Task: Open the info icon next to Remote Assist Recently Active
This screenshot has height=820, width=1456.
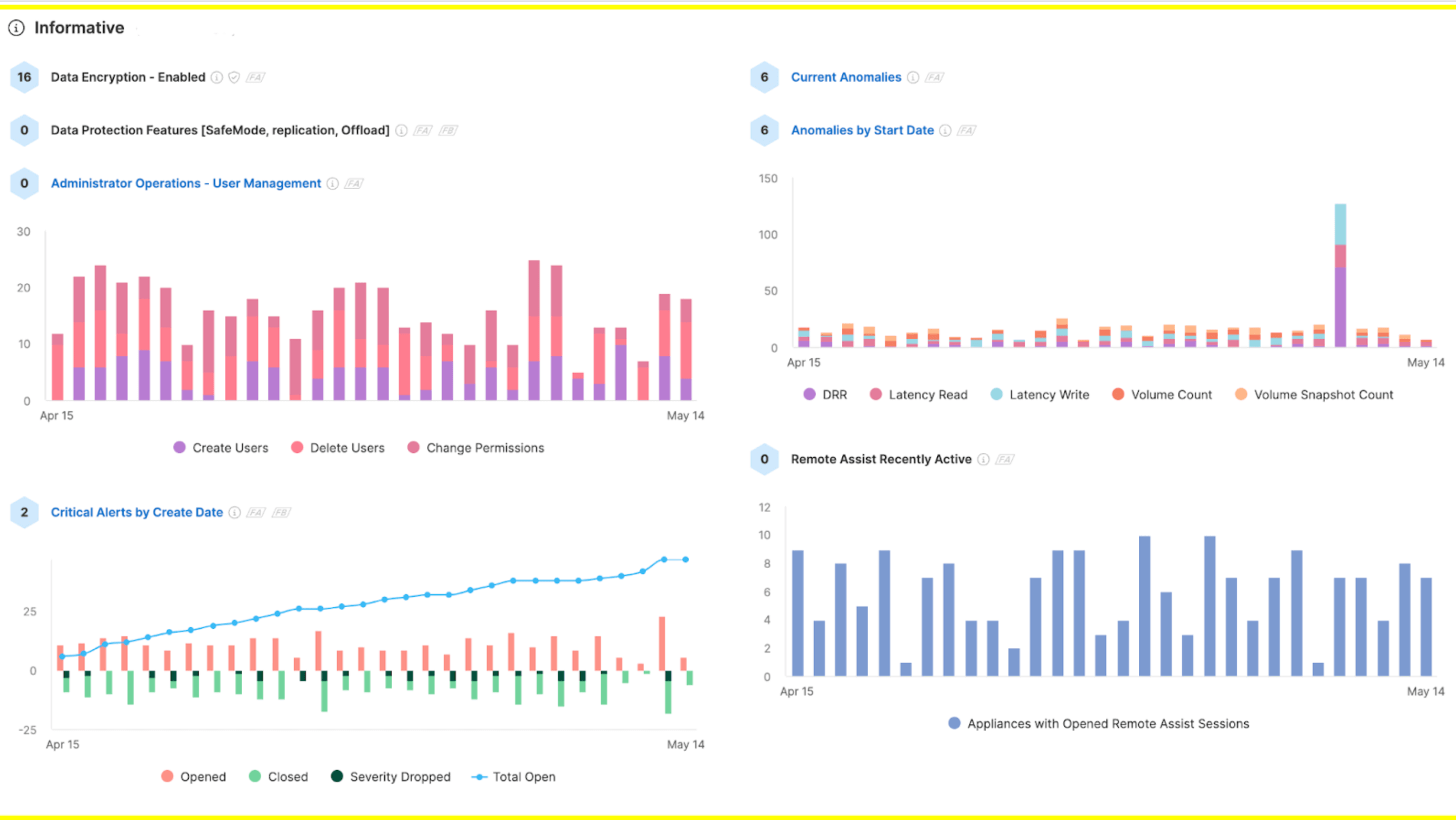Action: 984,459
